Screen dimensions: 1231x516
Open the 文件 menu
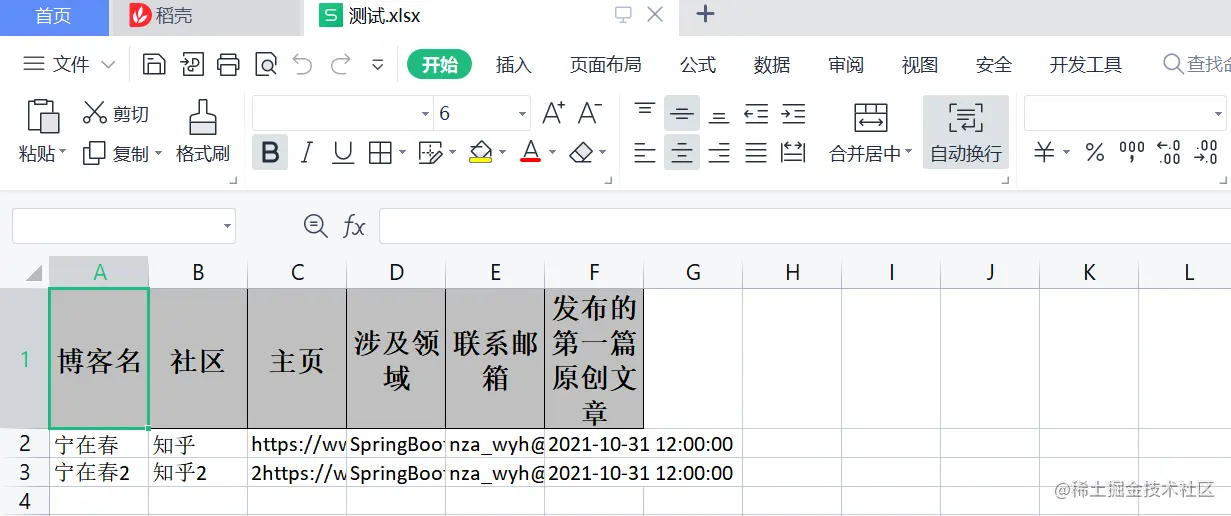tap(69, 65)
